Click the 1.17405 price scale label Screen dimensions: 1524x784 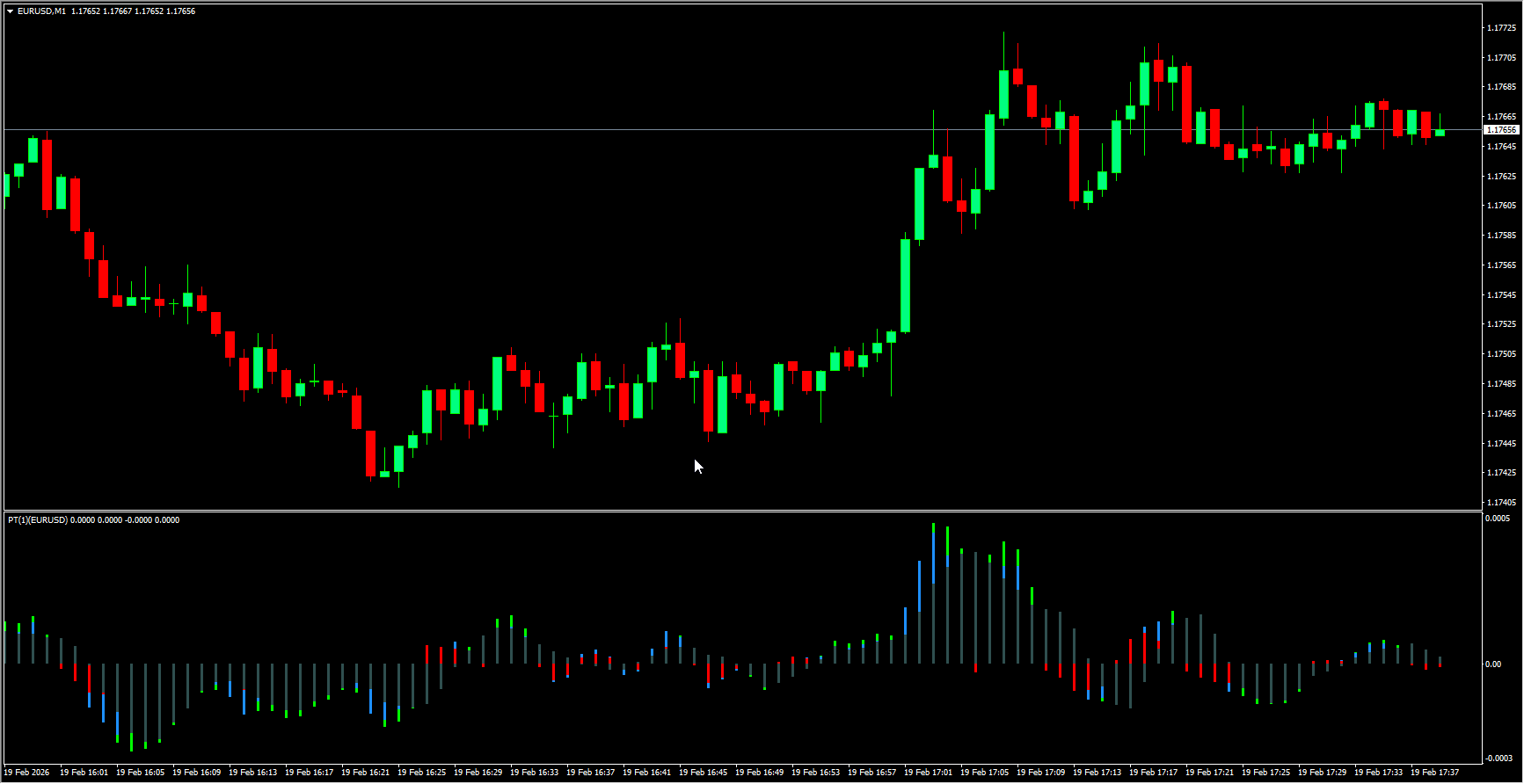(x=1501, y=503)
